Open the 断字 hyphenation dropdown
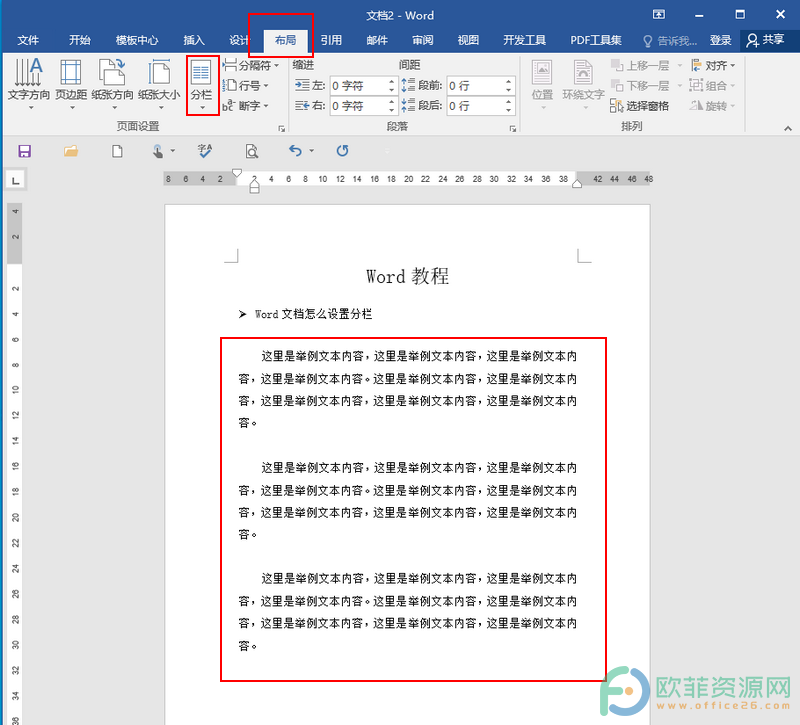The height and width of the screenshot is (725, 800). pos(245,106)
